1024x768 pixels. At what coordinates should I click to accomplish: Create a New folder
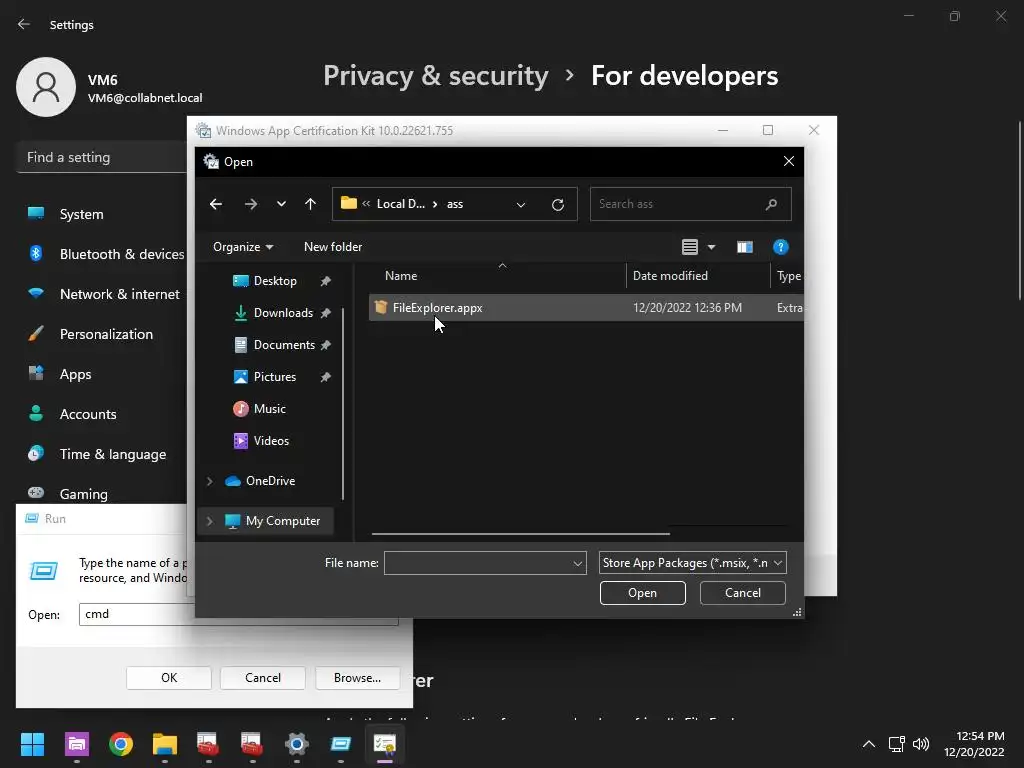coord(333,247)
